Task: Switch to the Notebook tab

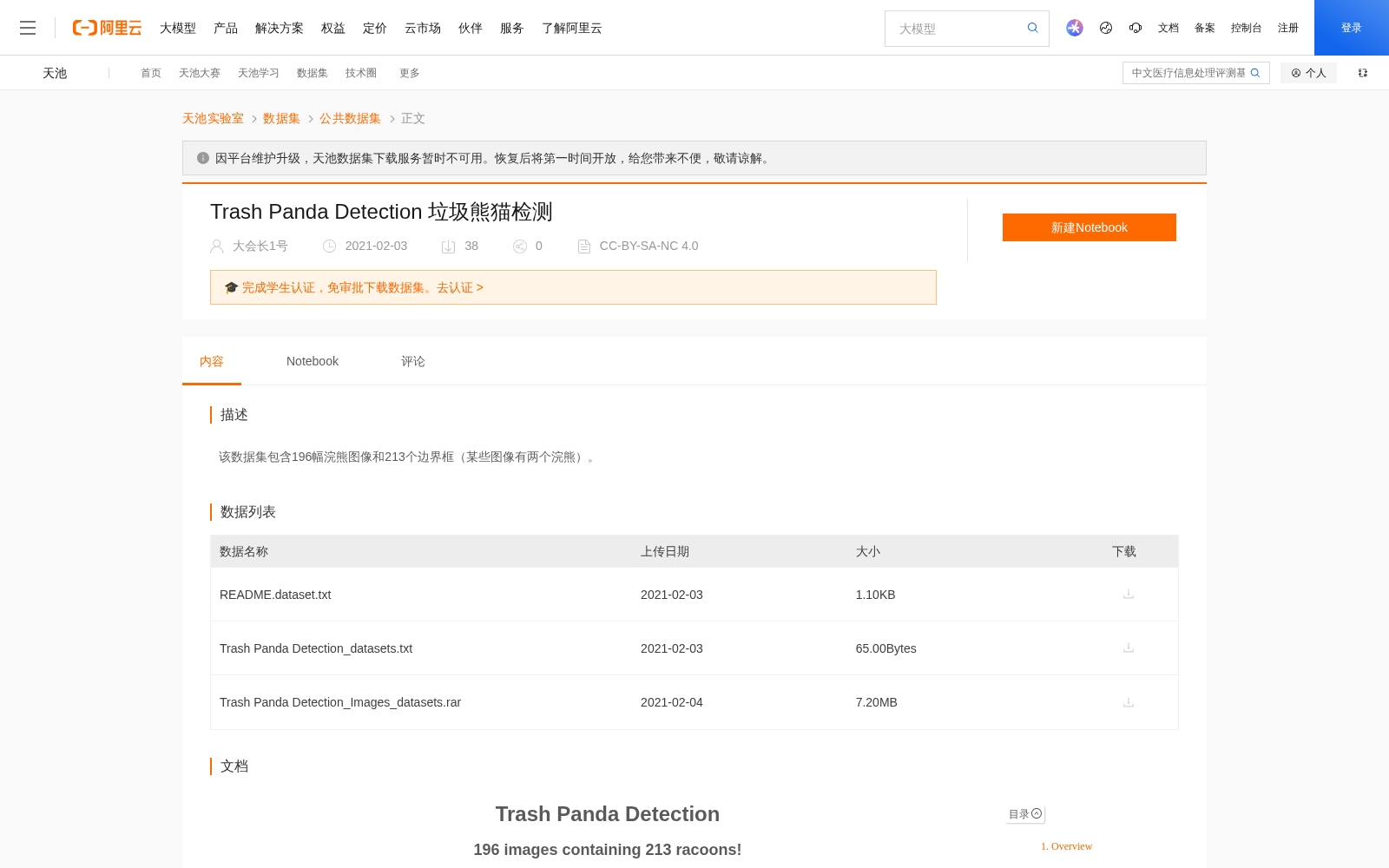Action: click(313, 361)
